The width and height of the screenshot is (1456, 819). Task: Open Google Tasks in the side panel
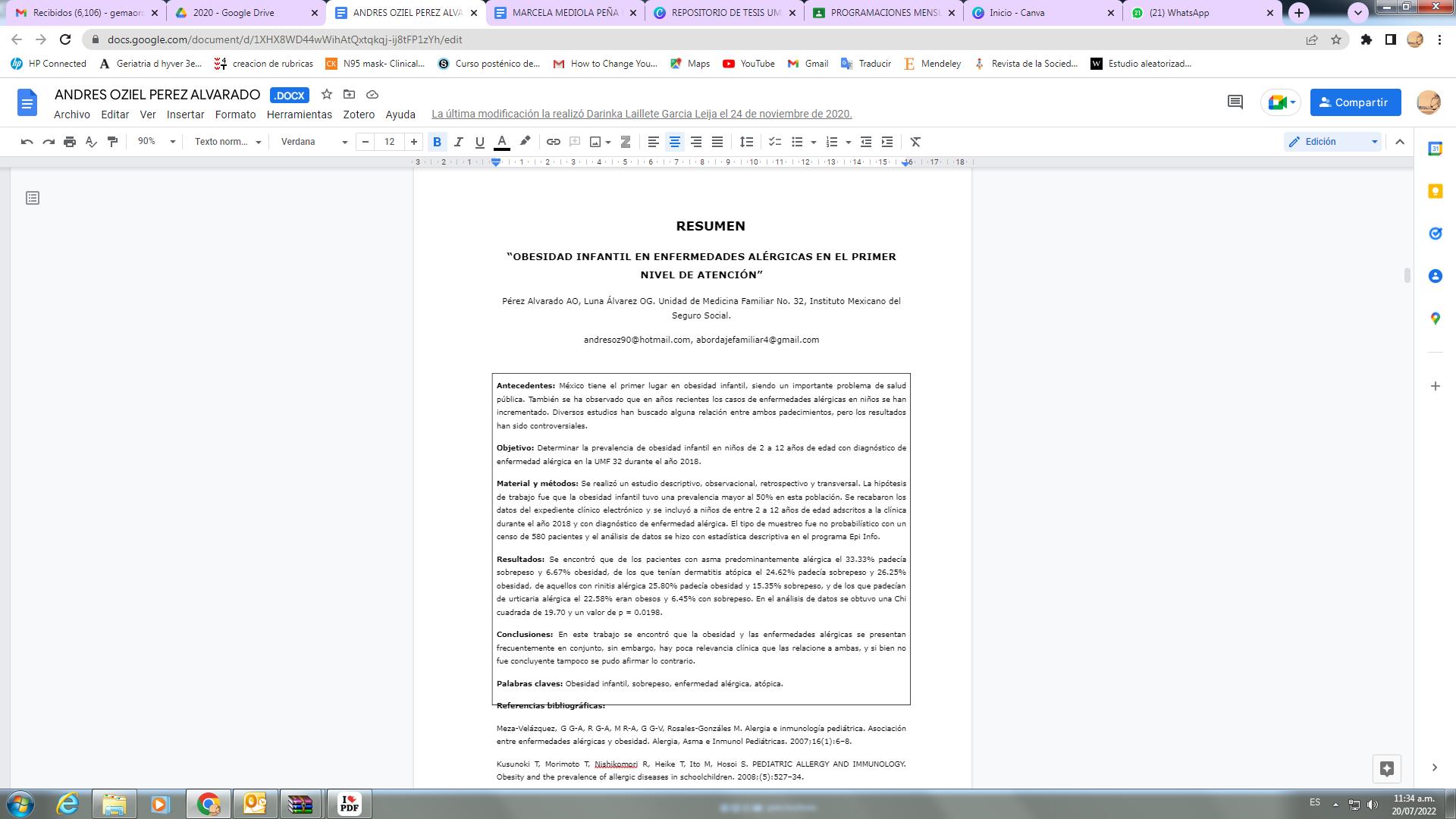[1435, 234]
